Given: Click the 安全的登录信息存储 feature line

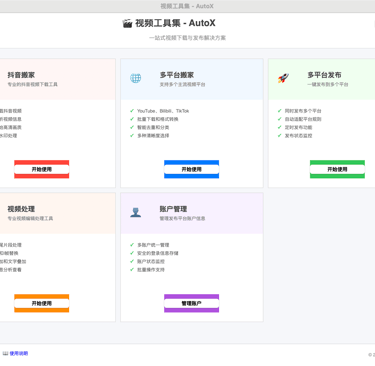Looking at the screenshot, I should 158,253.
